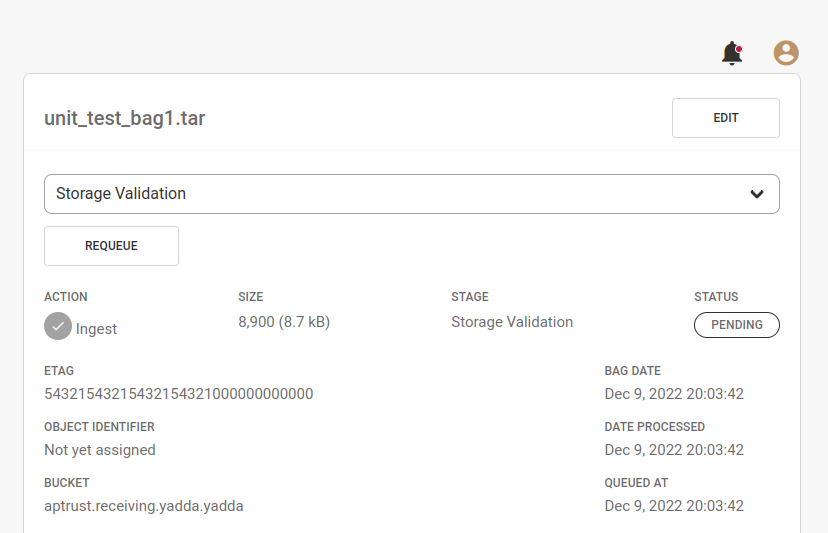Click the EDIT button

tap(726, 118)
